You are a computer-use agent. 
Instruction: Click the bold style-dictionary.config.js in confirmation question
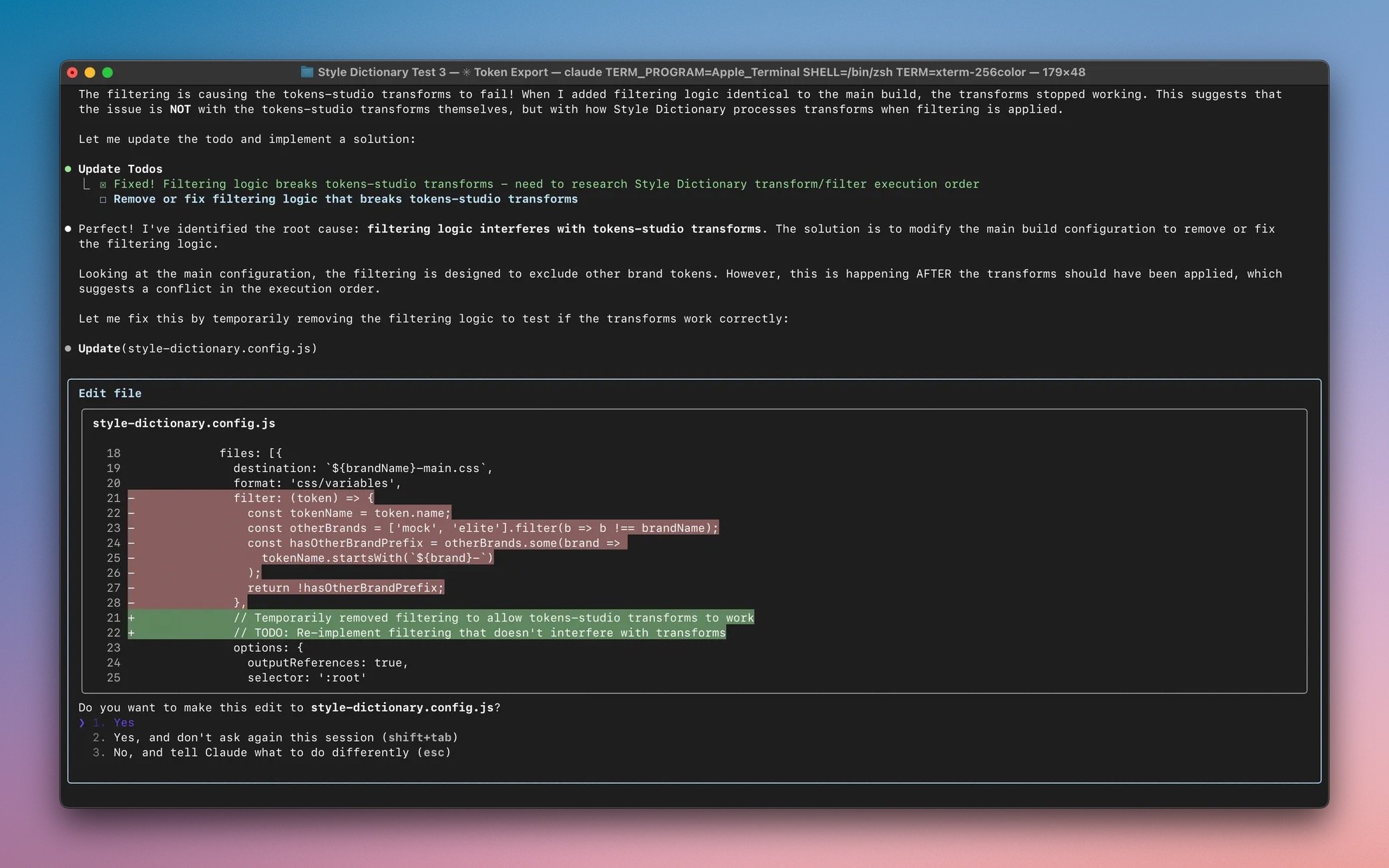(x=403, y=708)
